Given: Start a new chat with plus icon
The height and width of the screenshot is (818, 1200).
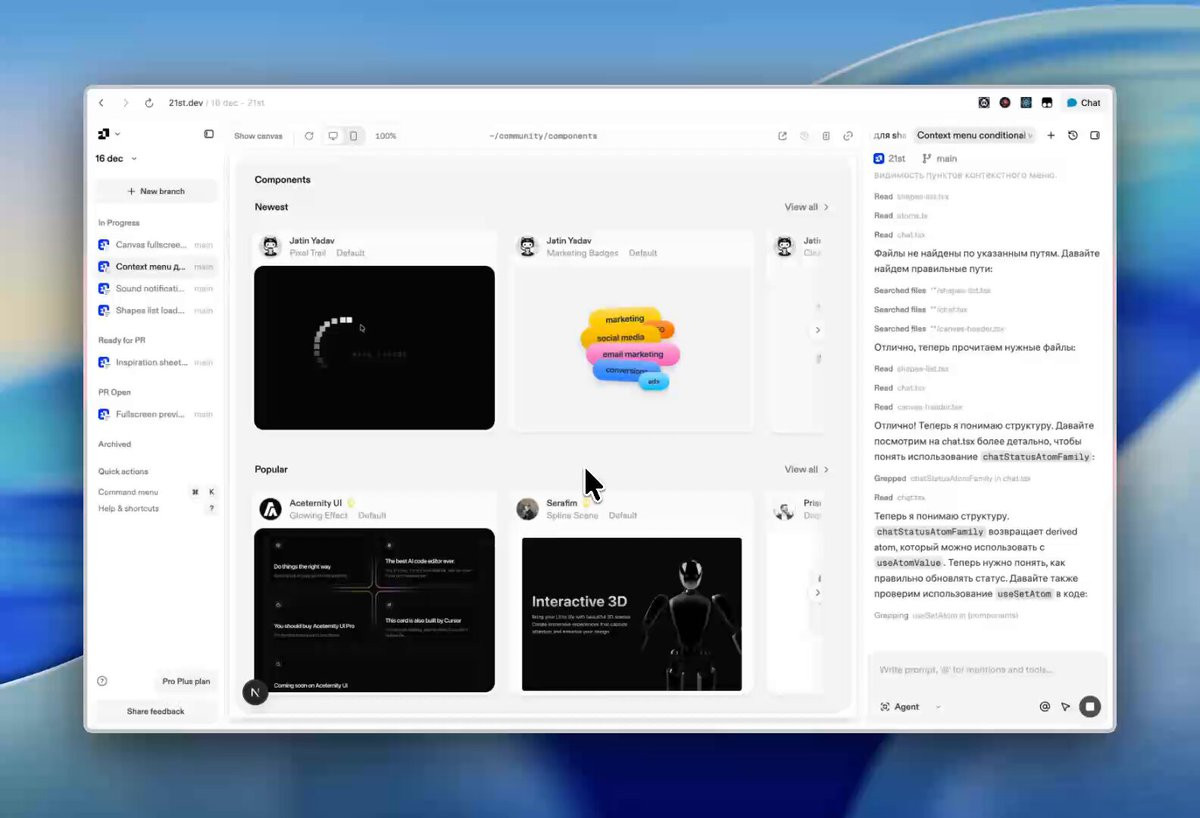Looking at the screenshot, I should [x=1051, y=135].
